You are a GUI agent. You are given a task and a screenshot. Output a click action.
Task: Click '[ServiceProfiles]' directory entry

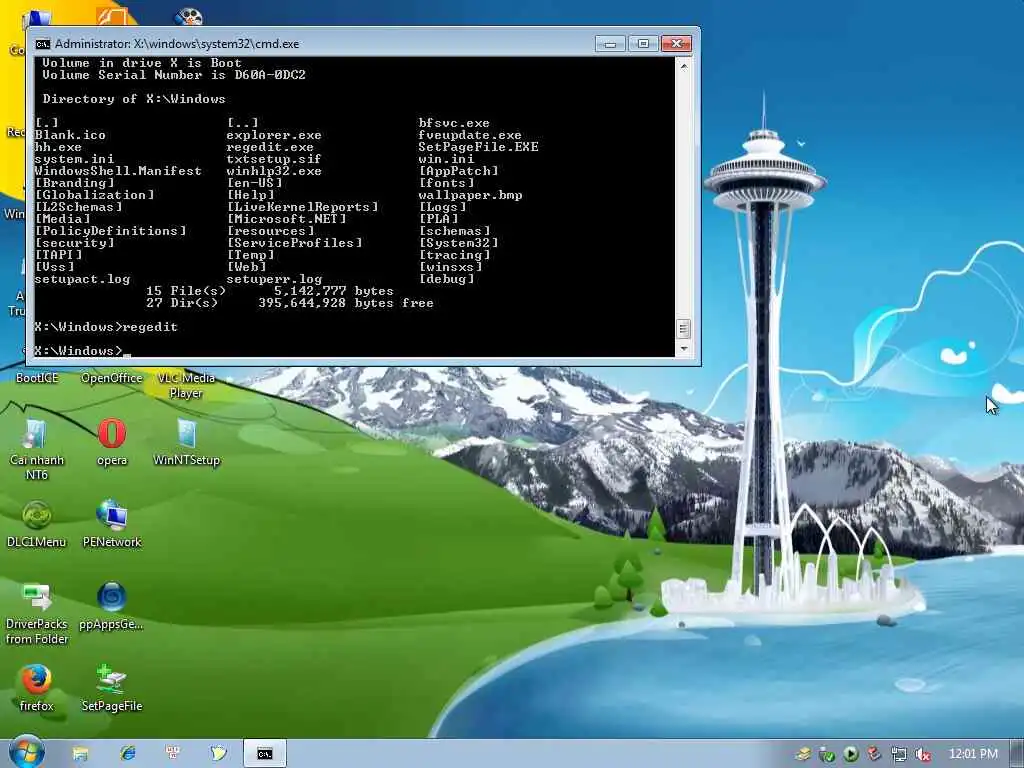[294, 243]
